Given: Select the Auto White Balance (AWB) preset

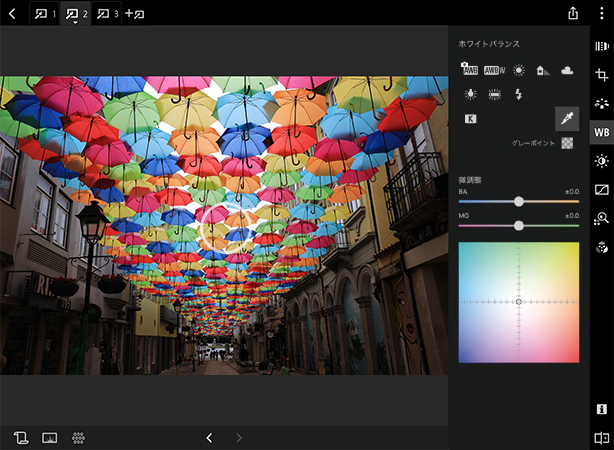Looking at the screenshot, I should tap(469, 70).
